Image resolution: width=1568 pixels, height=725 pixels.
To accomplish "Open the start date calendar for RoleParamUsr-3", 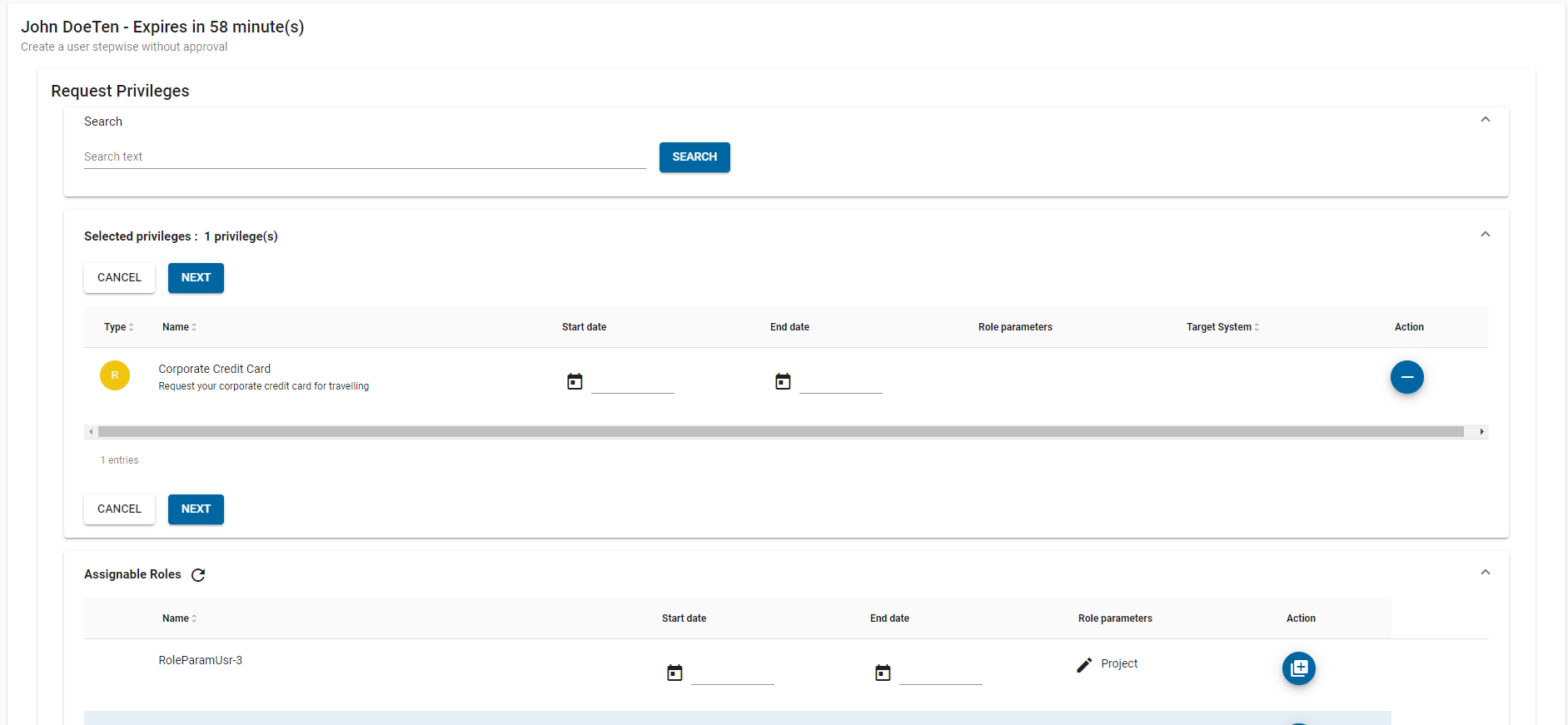I will coord(674,673).
